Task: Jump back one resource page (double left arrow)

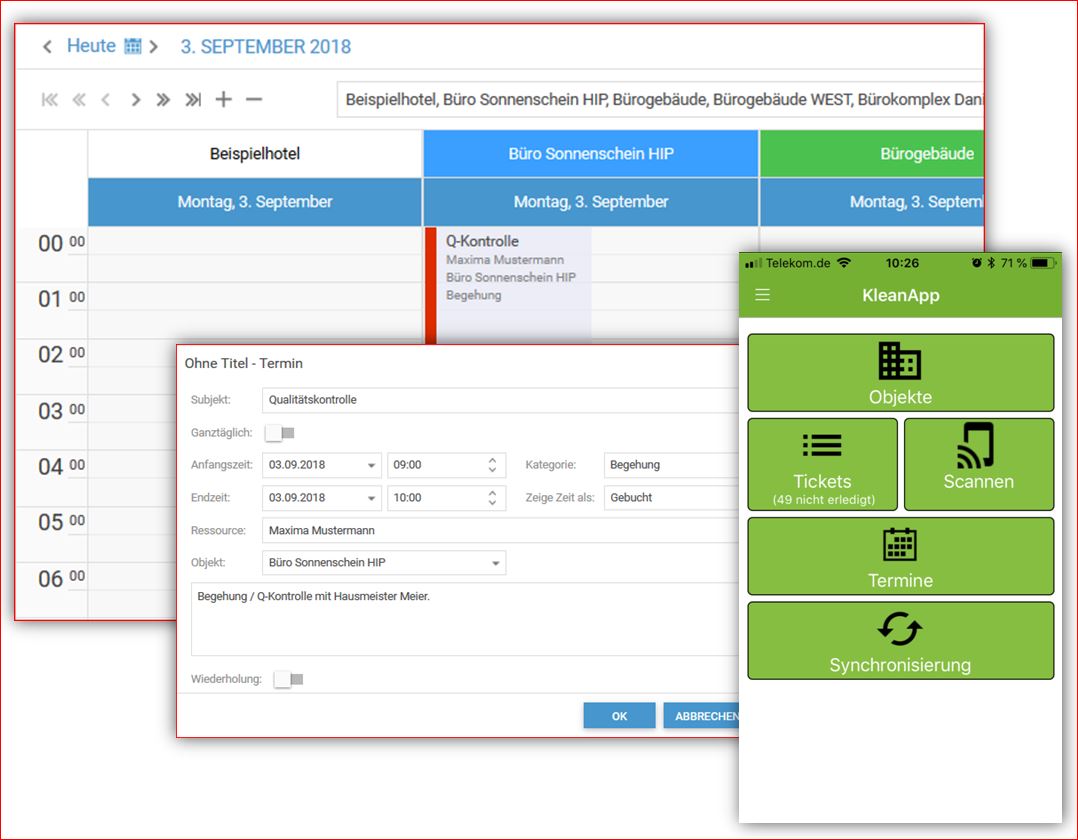Action: click(x=79, y=100)
